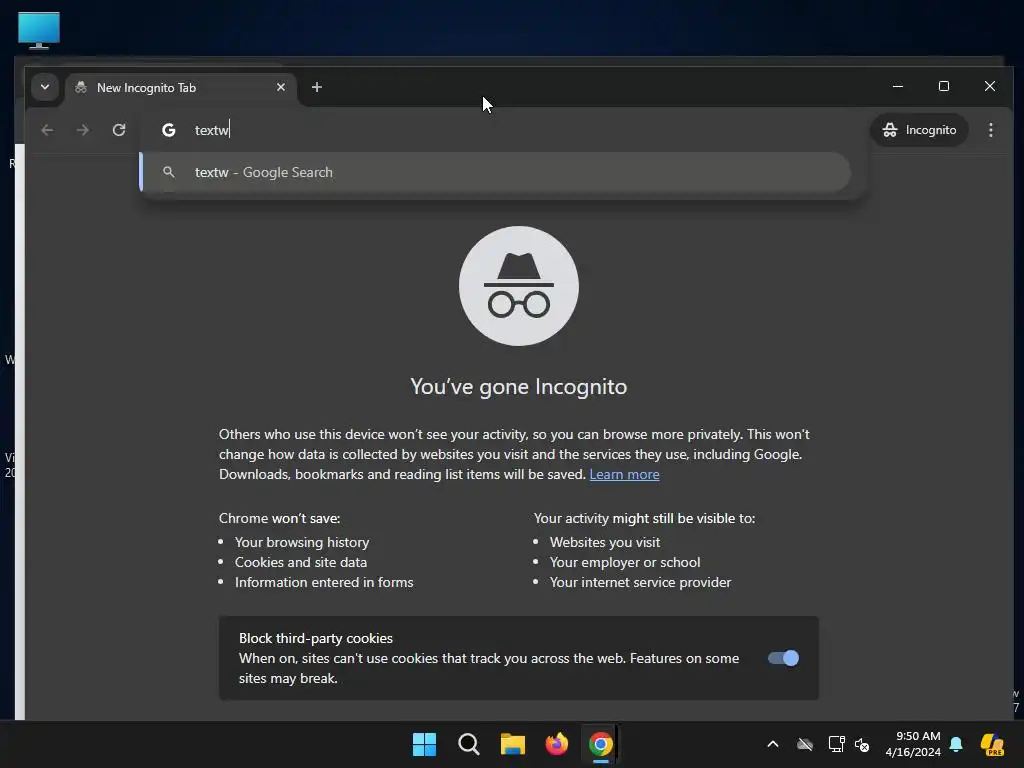Show hidden system tray icons

[773, 744]
